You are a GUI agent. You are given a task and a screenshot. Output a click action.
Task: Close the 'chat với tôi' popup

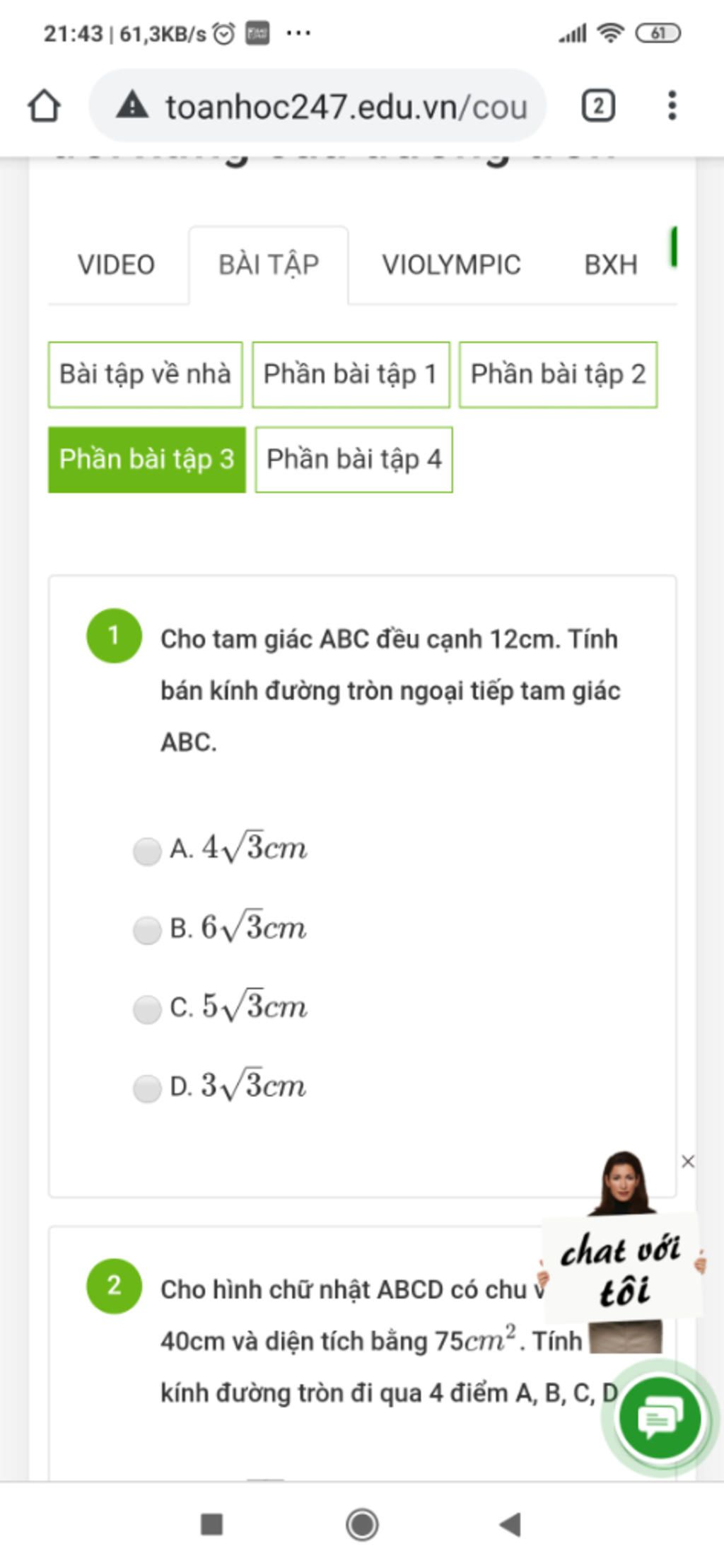click(x=688, y=1161)
